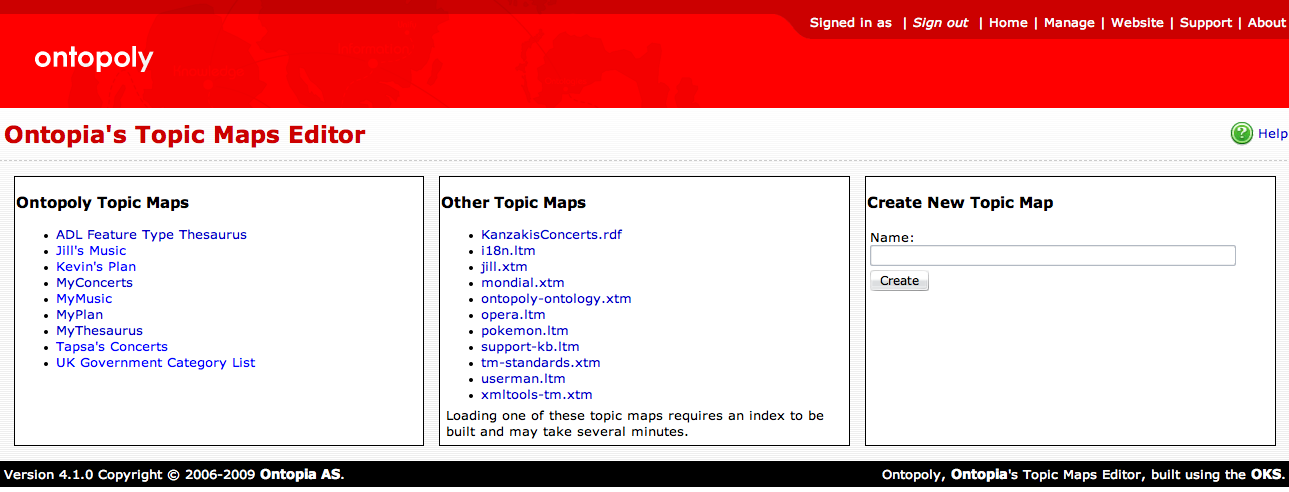Go to the Manage page
This screenshot has width=1289, height=492.
pos(1069,23)
